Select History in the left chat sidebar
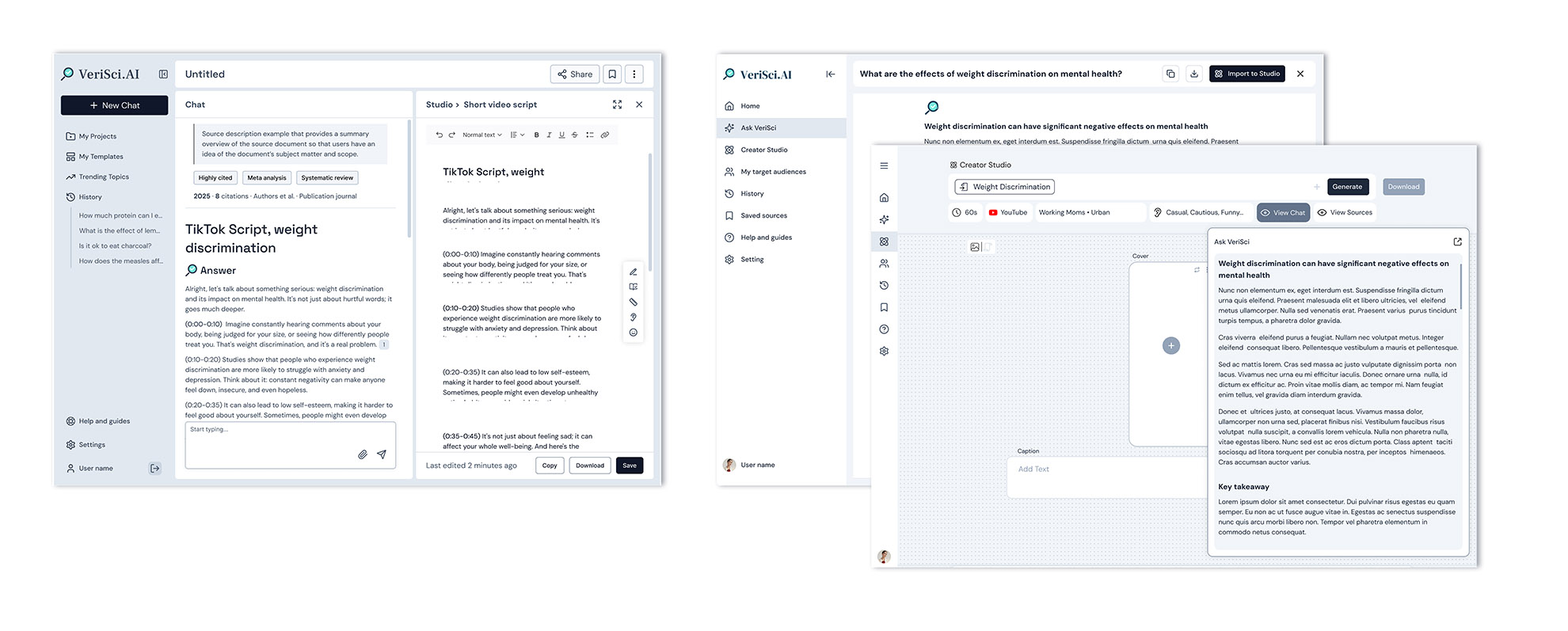The height and width of the screenshot is (631, 1568). point(84,197)
